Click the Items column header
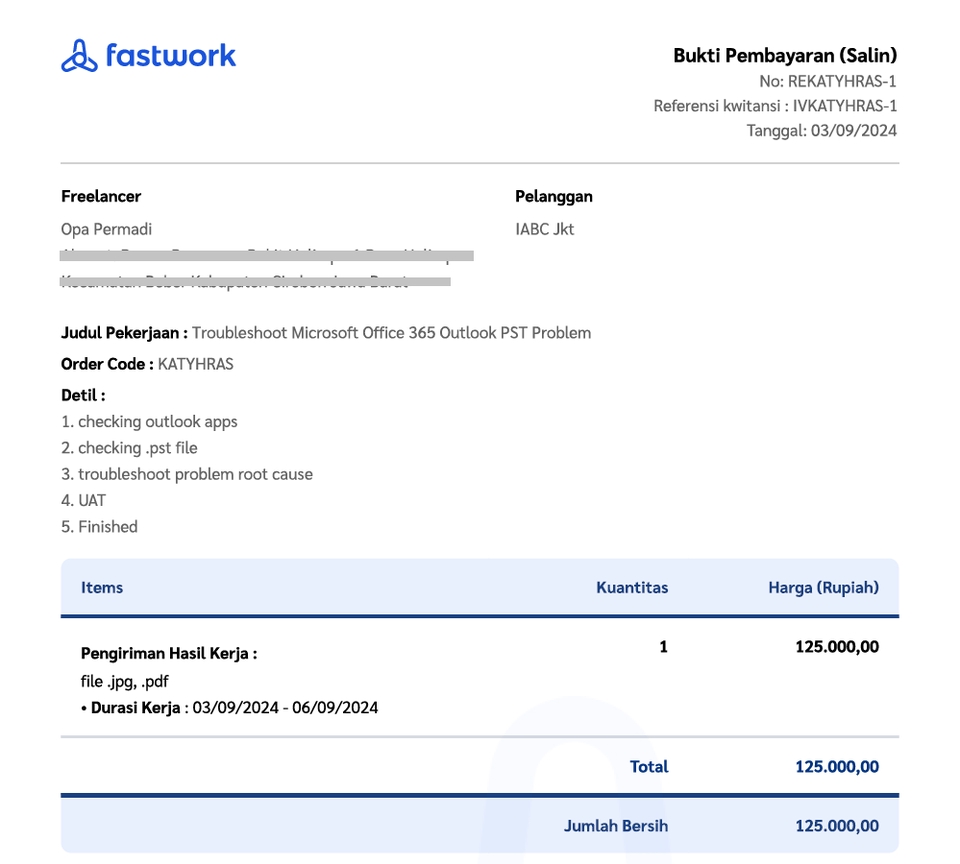The height and width of the screenshot is (864, 960). tap(101, 588)
